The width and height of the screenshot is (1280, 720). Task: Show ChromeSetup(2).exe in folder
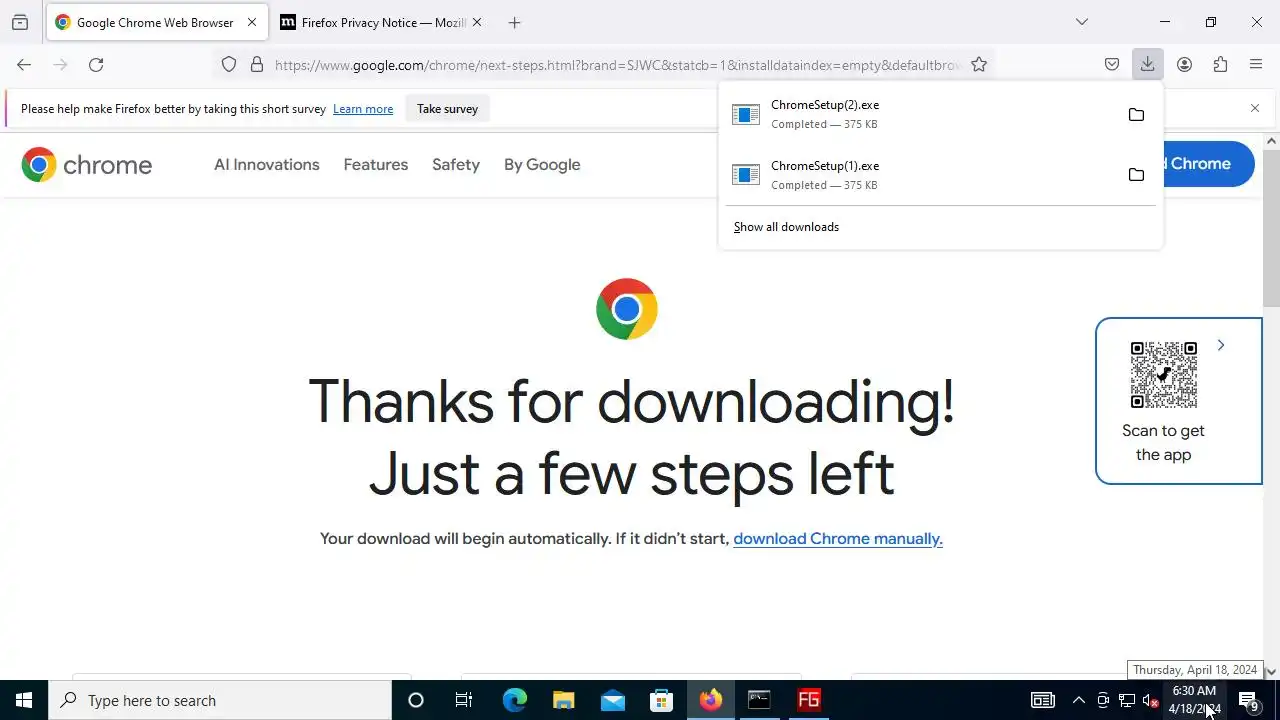pyautogui.click(x=1136, y=115)
